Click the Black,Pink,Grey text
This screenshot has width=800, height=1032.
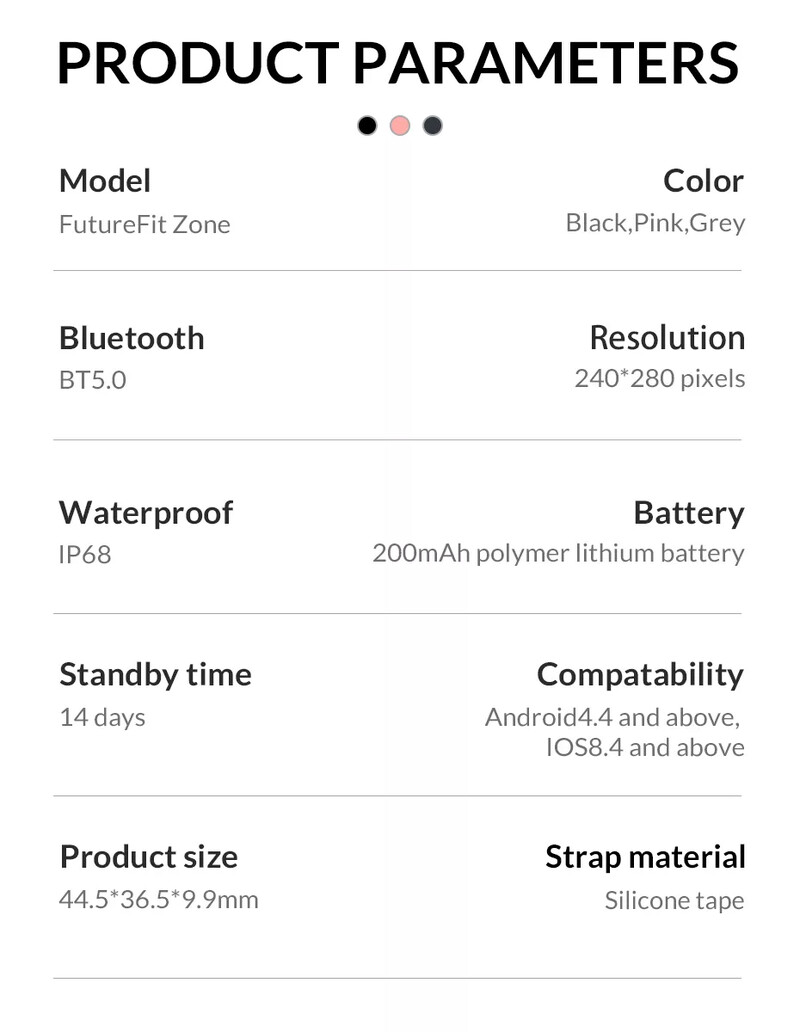pos(655,224)
